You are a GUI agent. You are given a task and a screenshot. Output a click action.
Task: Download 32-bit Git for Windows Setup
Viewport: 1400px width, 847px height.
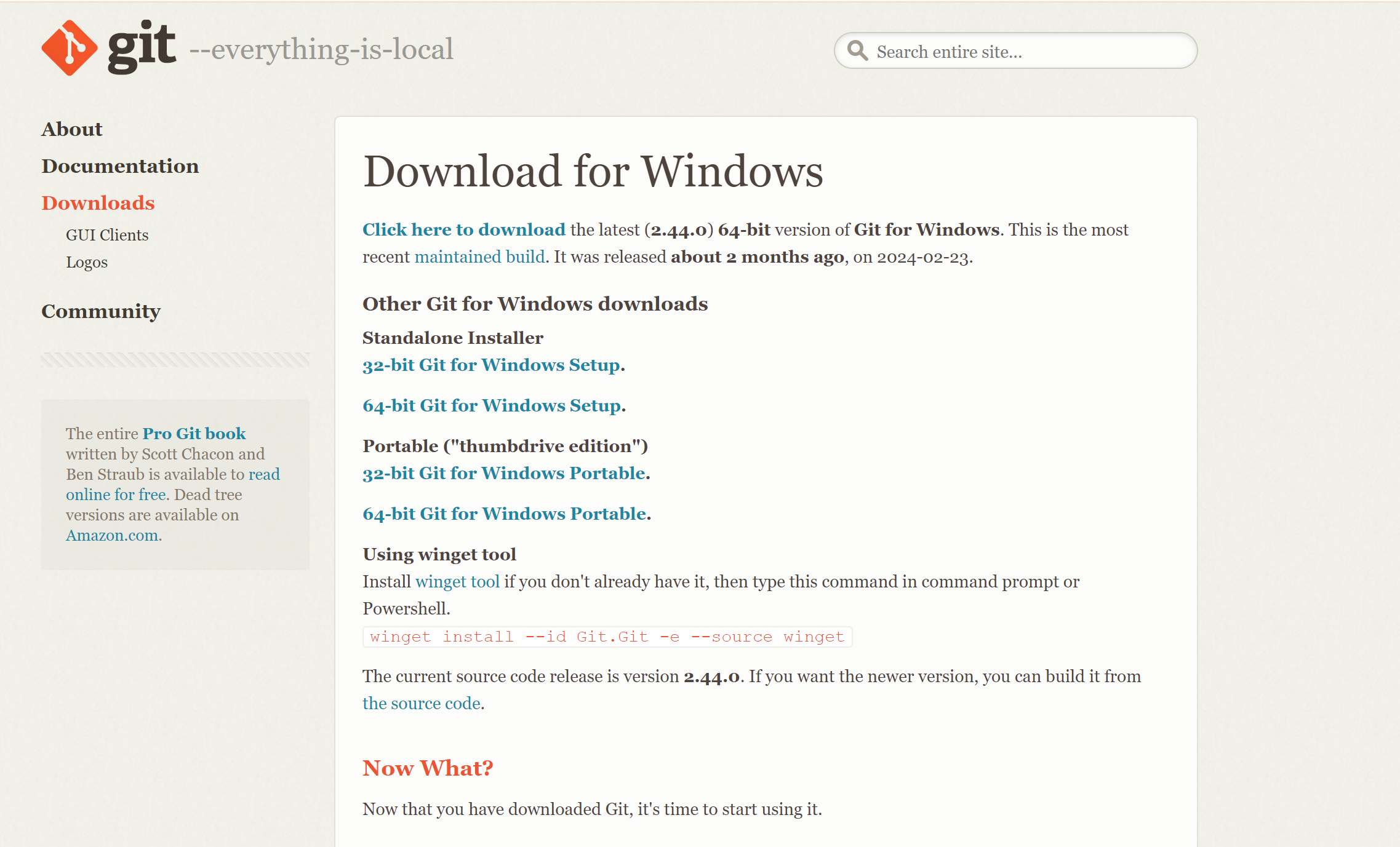pos(491,365)
